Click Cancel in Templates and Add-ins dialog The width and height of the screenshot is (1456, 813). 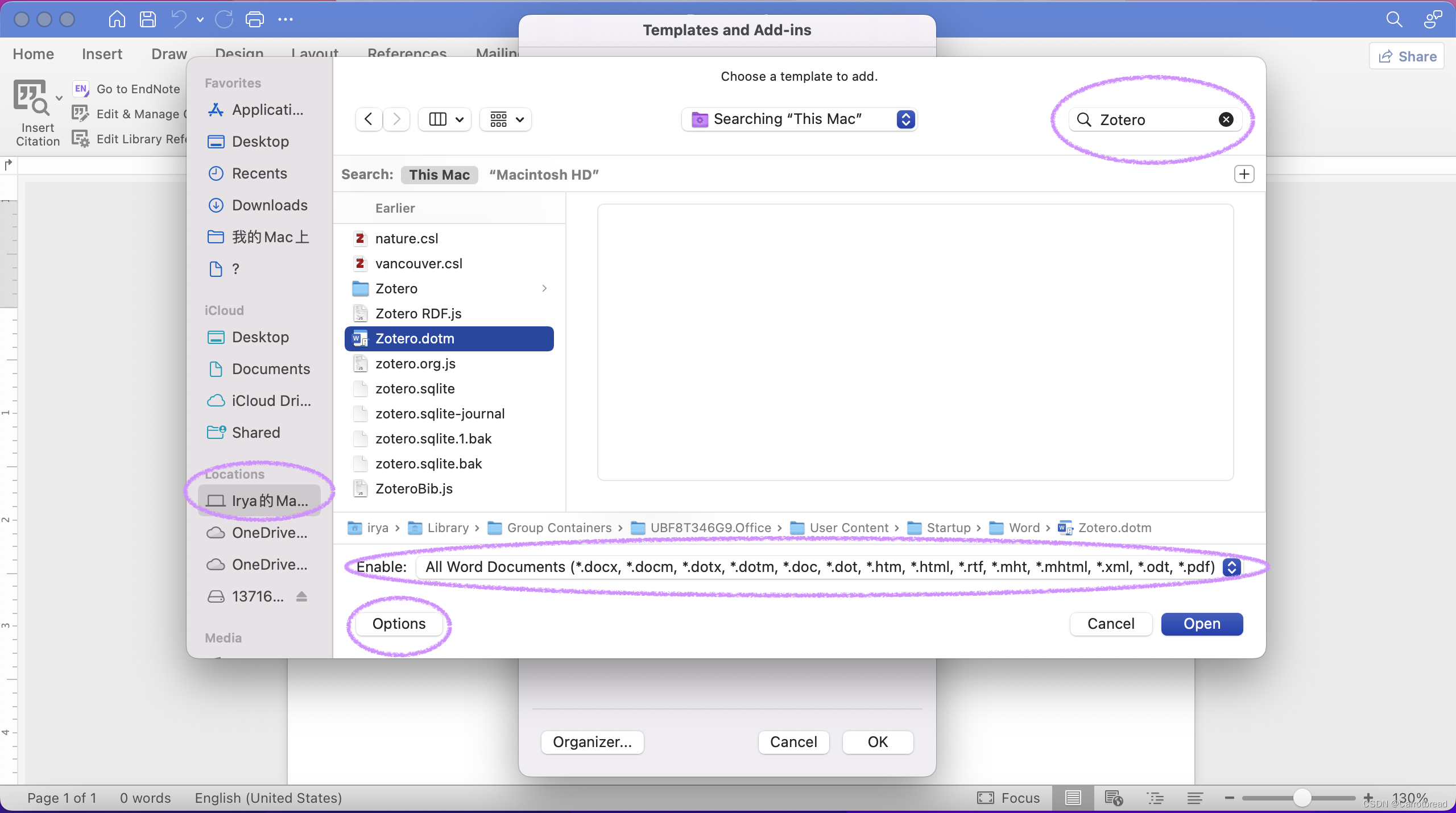(793, 742)
